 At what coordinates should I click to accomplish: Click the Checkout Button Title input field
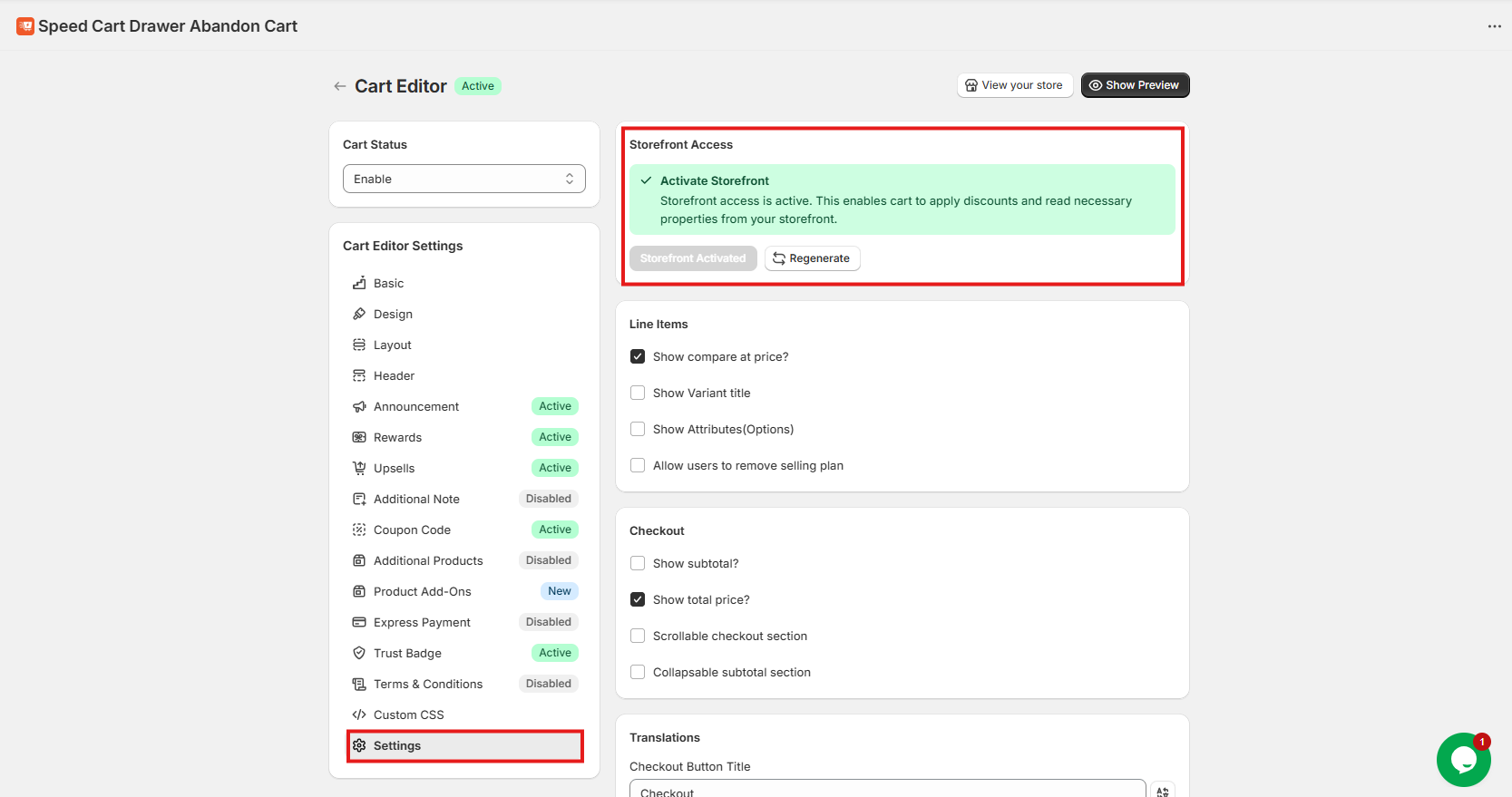pos(887,789)
